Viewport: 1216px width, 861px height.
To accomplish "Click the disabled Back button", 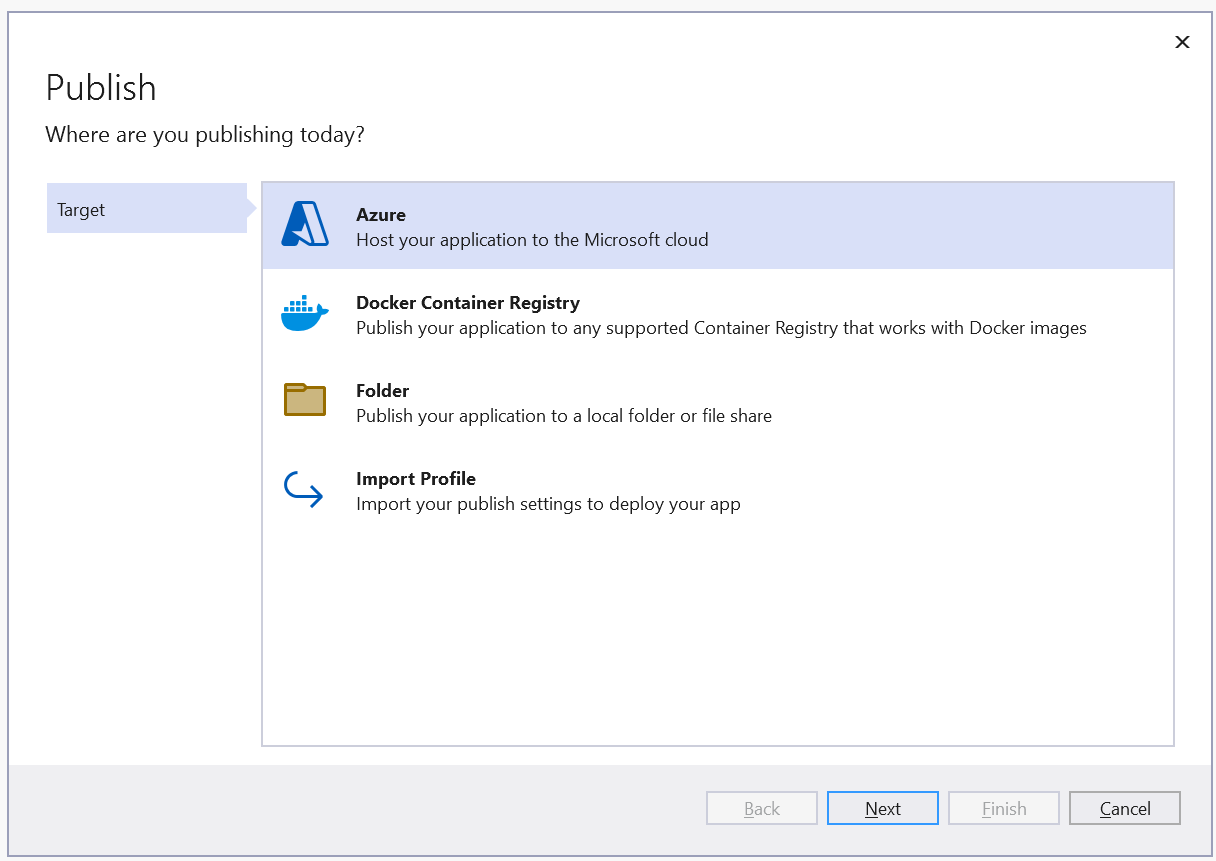I will pos(762,808).
